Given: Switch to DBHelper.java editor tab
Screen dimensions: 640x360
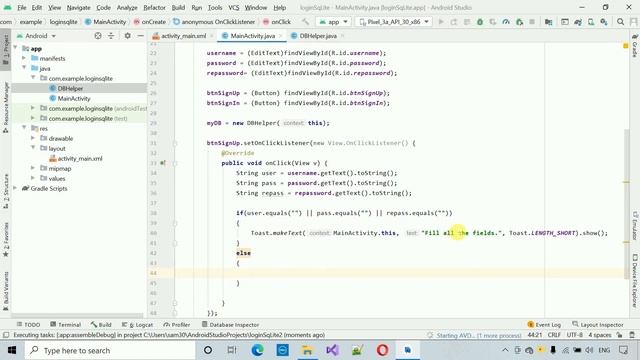Looking at the screenshot, I should 318,36.
